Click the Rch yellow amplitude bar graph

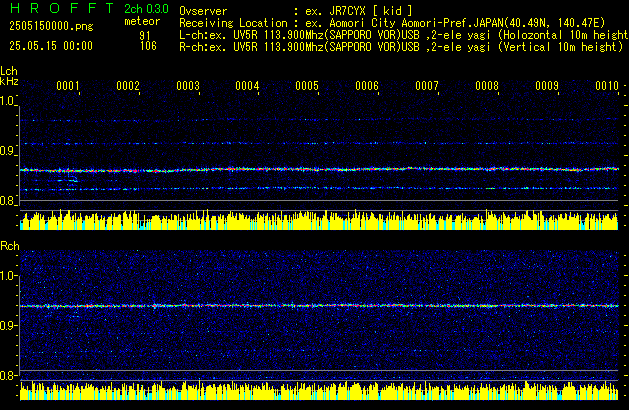pyautogui.click(x=319, y=390)
